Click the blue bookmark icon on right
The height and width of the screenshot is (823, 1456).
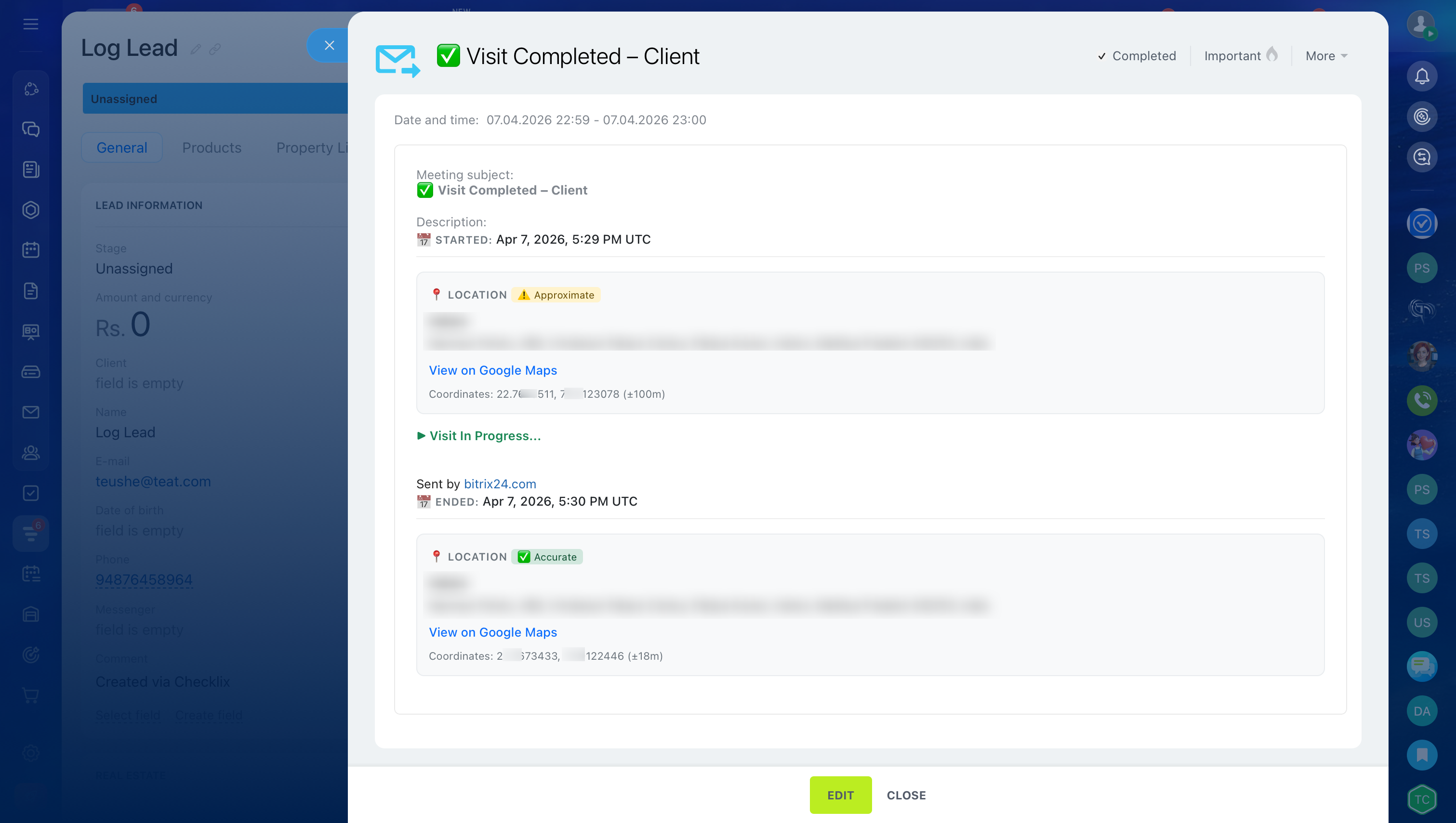(1421, 755)
